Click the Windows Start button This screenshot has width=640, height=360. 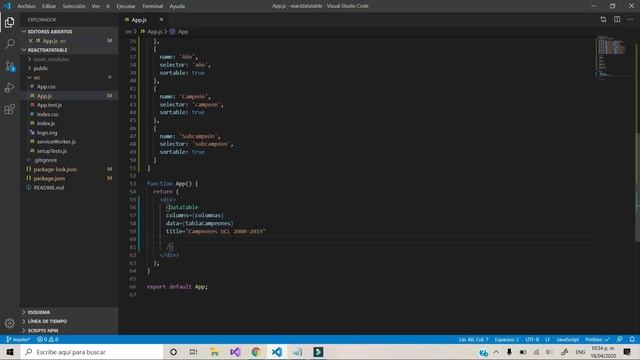click(10, 352)
